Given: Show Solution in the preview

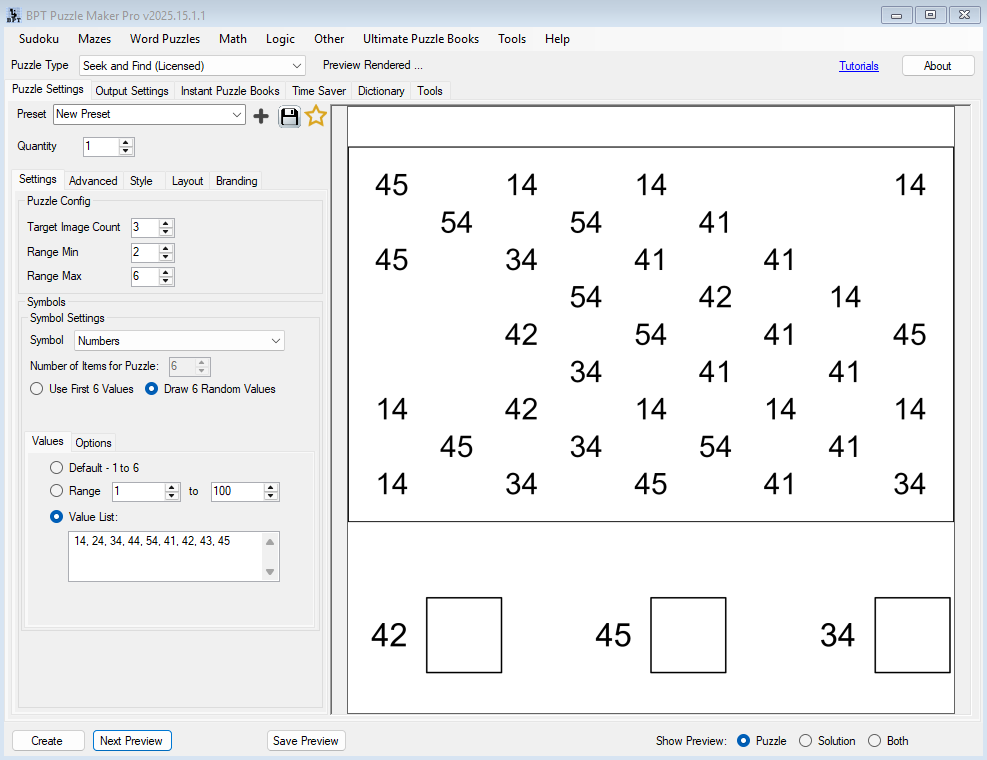Looking at the screenshot, I should tap(806, 741).
